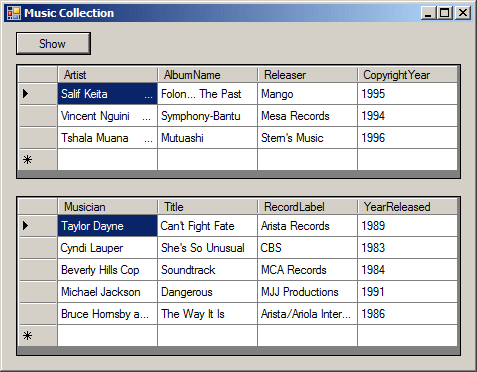Select the Bruce Hornsby a... cell
Image resolution: width=477 pixels, height=372 pixels.
tap(107, 314)
